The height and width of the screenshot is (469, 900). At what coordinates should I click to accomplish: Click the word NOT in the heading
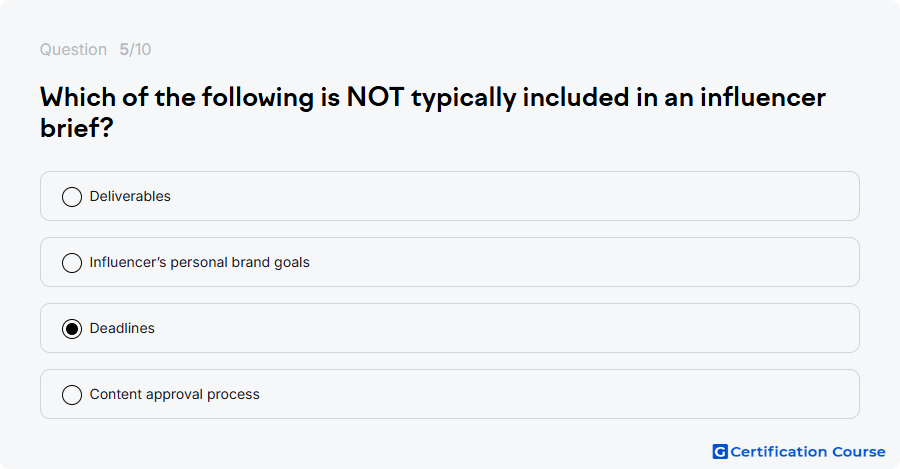[x=375, y=97]
